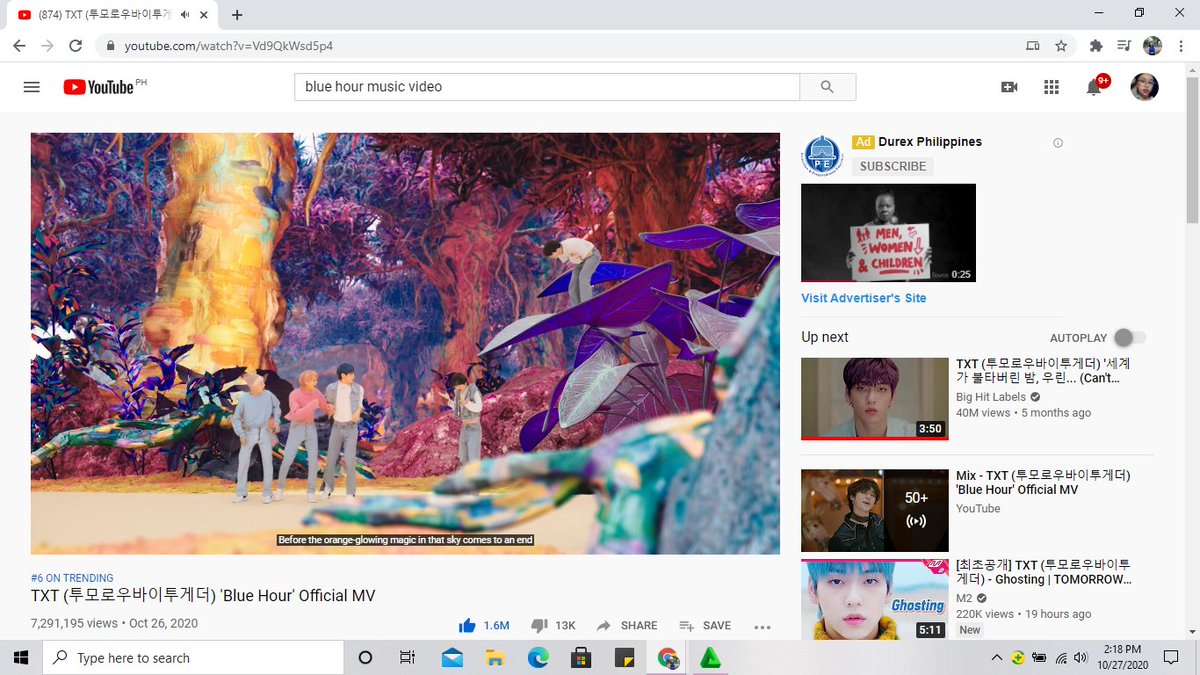Click the video title 'Blue Hour' Official MV
The image size is (1200, 675).
(x=203, y=596)
